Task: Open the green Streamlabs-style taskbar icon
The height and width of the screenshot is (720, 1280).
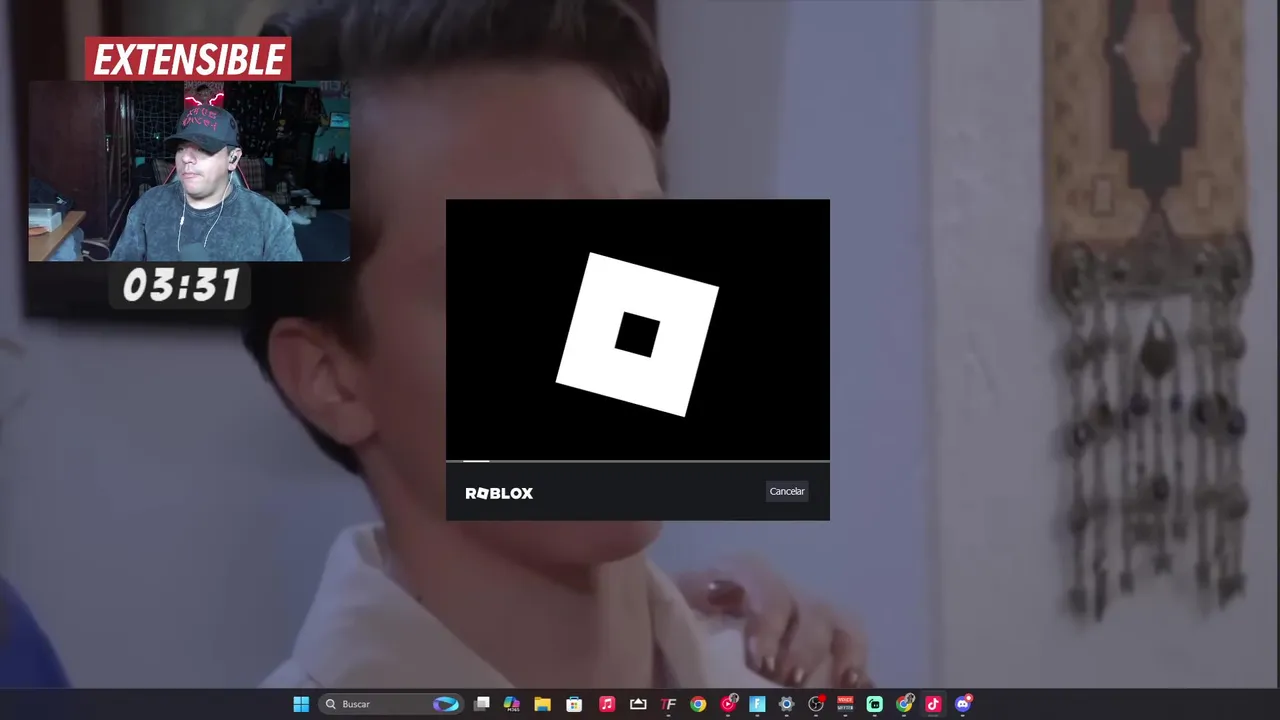Action: tap(875, 704)
